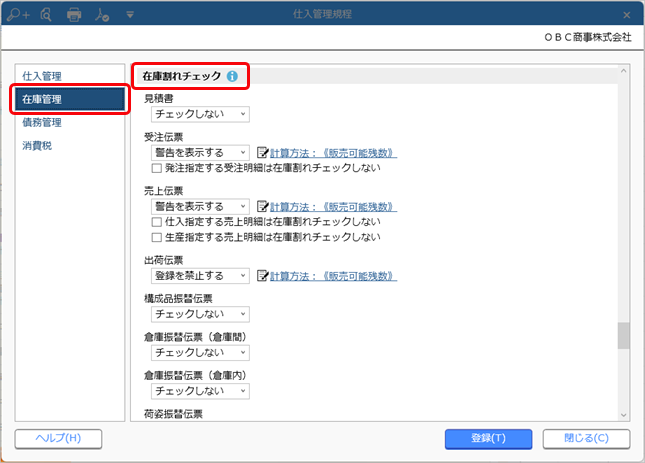This screenshot has width=645, height=463.
Task: Select 在庫管理 in the left menu
Action: (70, 99)
